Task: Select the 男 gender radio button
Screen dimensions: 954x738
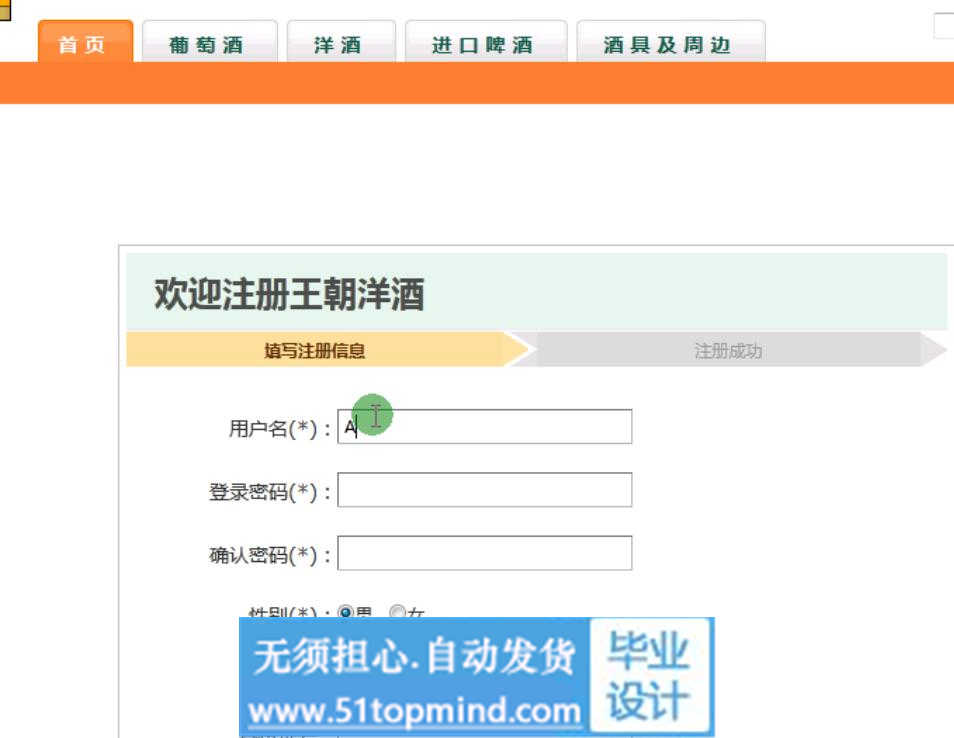Action: coord(346,611)
